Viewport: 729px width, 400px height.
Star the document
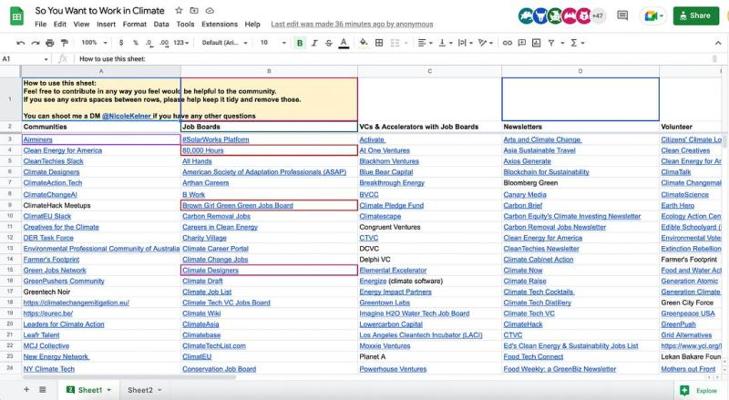click(x=179, y=10)
